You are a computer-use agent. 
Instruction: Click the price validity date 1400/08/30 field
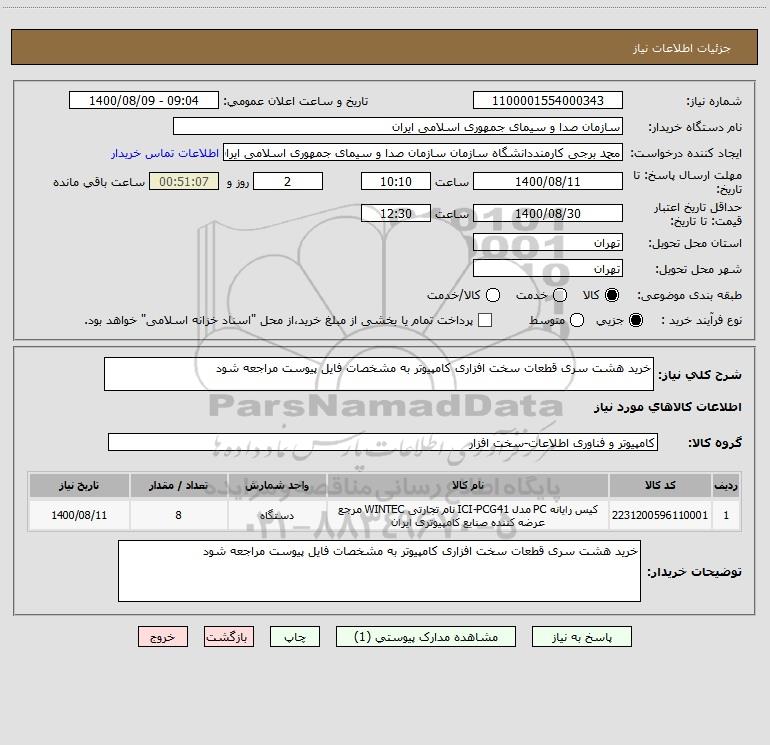pos(548,214)
